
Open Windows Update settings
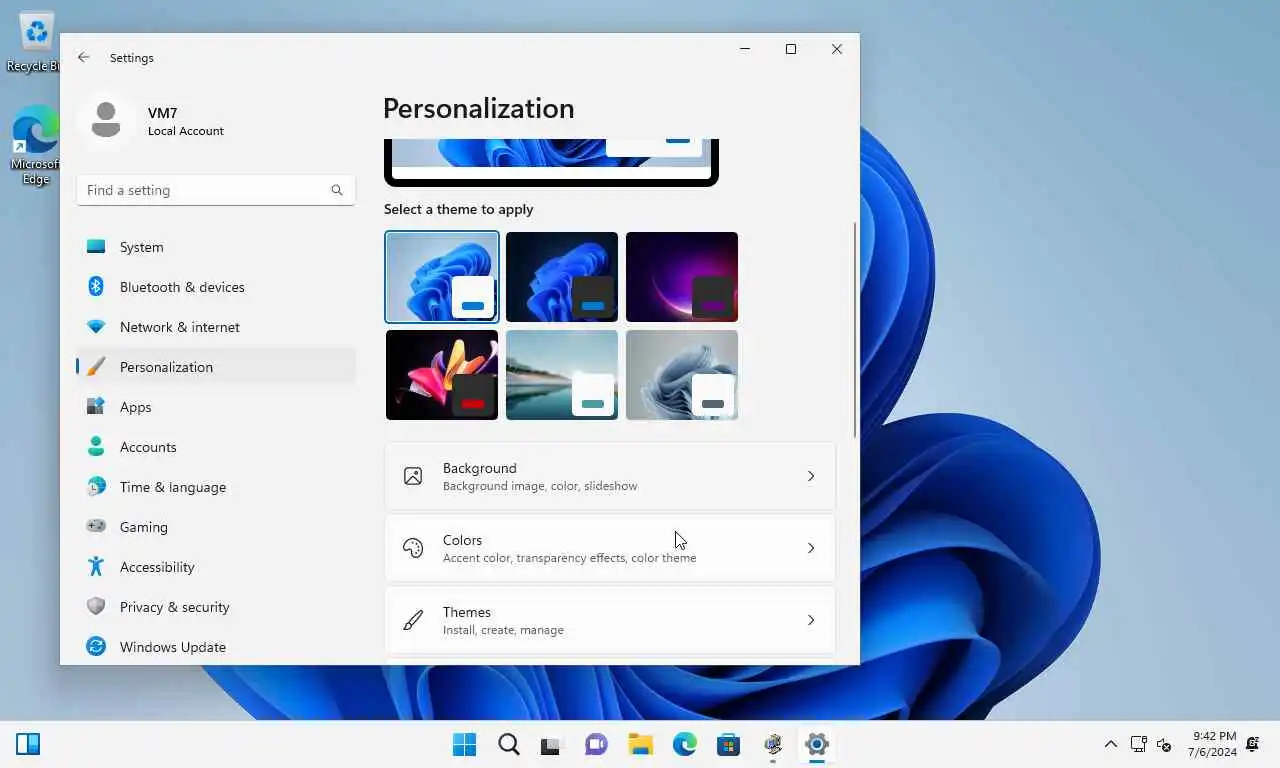point(216,647)
